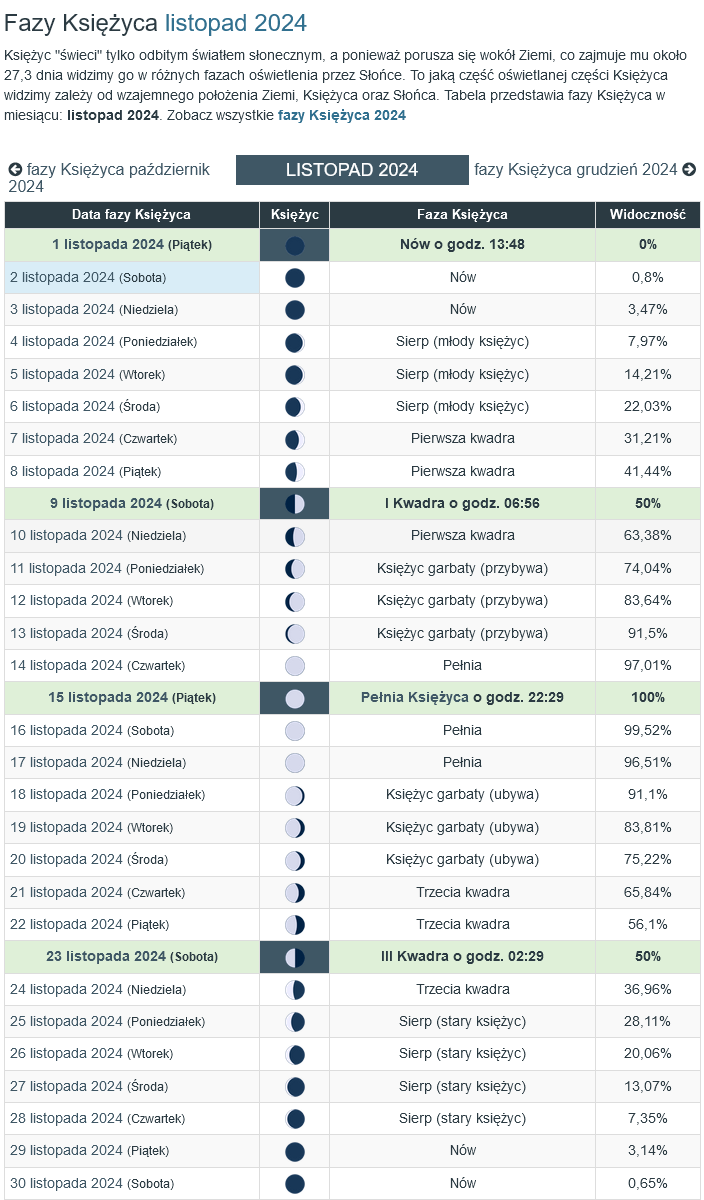
Task: Click the moon icon for 20 listopada 2024
Action: [294, 860]
